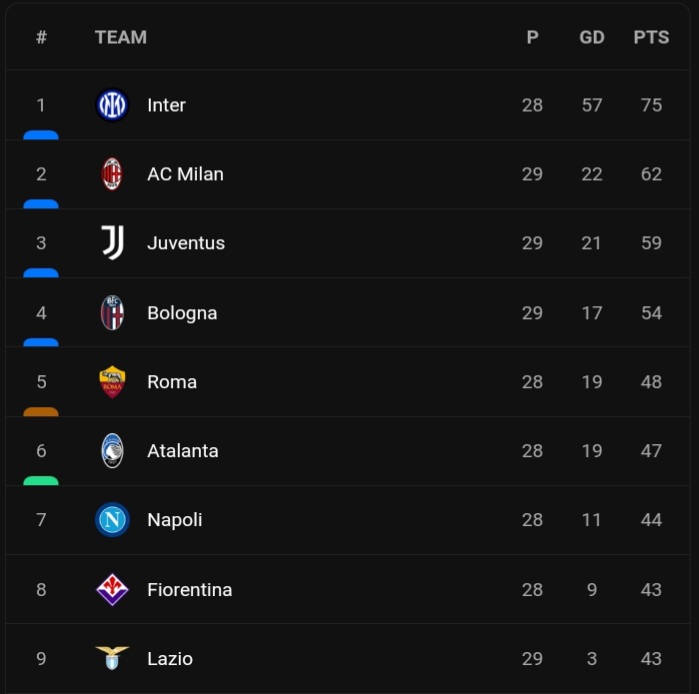Select the Atalanta club badge
This screenshot has height=694, width=699.
tap(112, 451)
